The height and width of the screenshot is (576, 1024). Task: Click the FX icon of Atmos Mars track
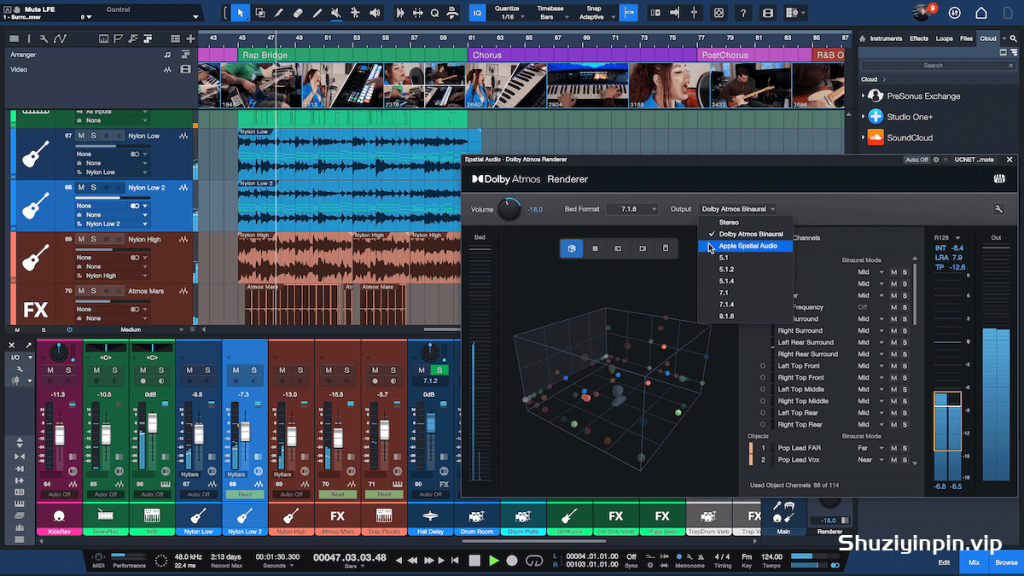point(35,308)
